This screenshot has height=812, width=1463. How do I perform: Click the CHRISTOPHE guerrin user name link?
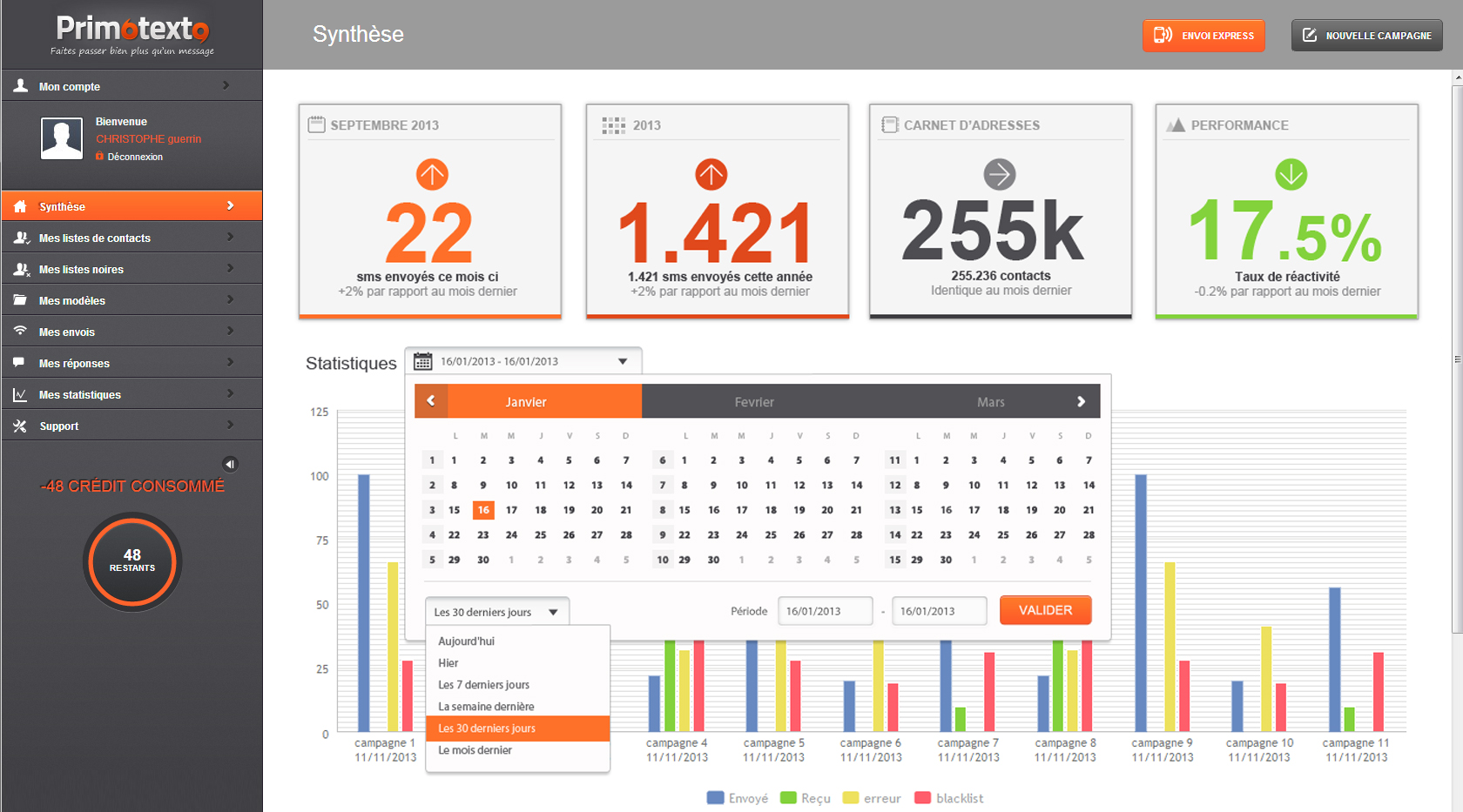pyautogui.click(x=148, y=138)
